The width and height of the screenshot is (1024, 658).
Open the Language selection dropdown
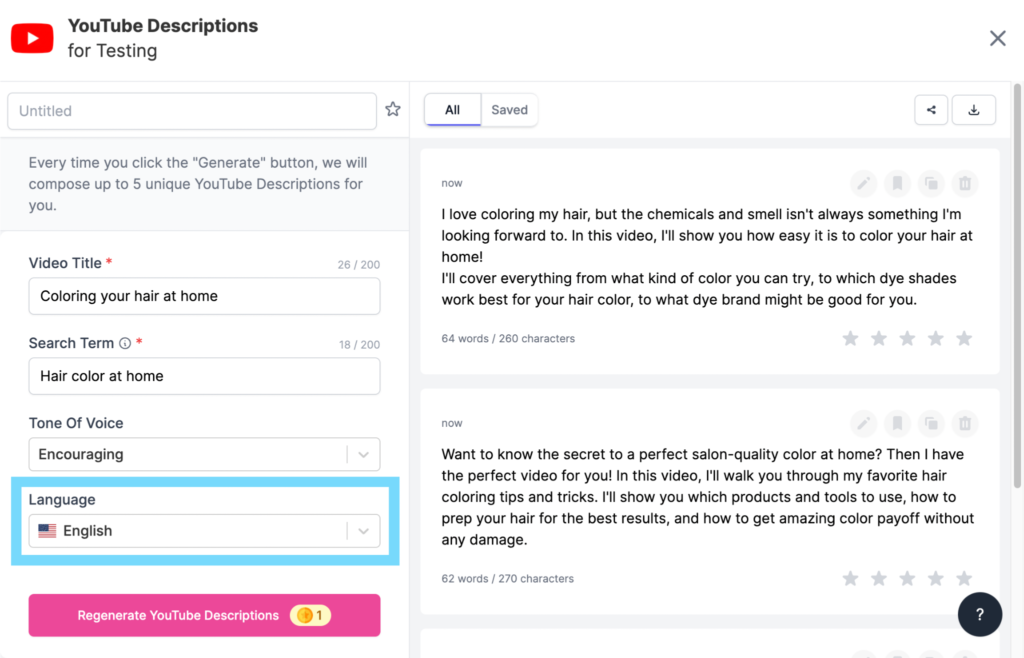tap(365, 530)
